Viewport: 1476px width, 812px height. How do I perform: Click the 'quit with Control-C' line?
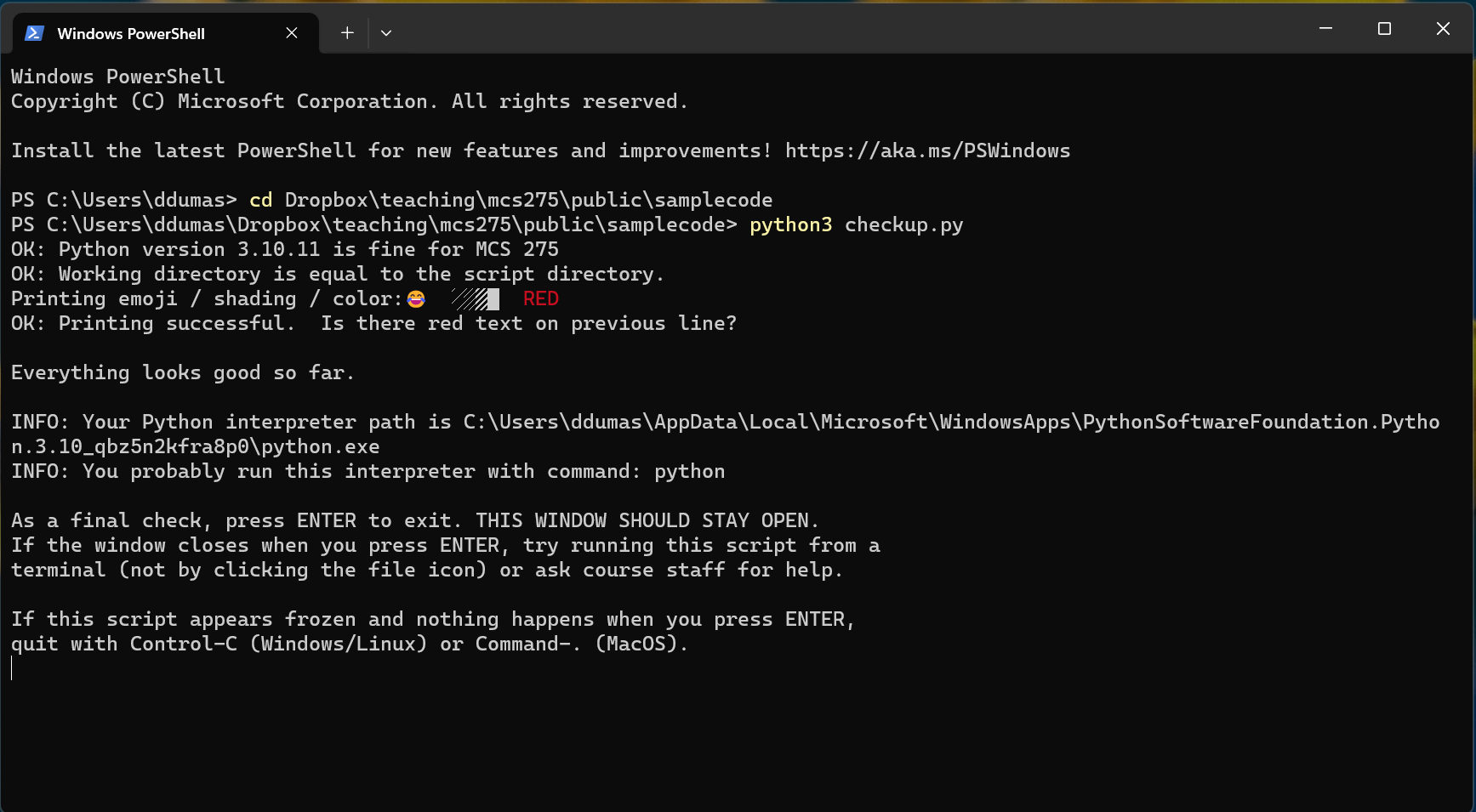[x=350, y=644]
